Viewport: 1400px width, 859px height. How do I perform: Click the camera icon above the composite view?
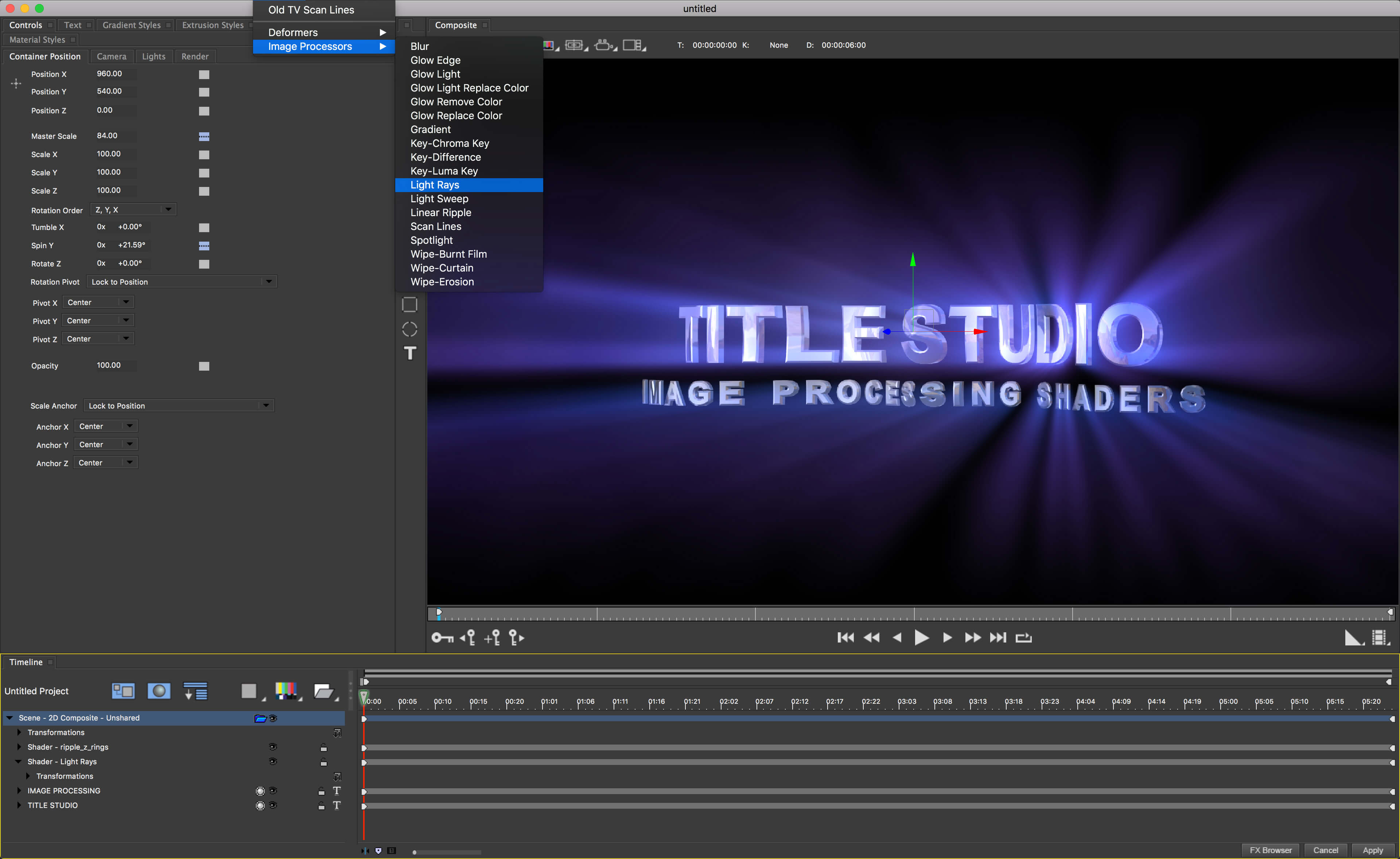[603, 45]
